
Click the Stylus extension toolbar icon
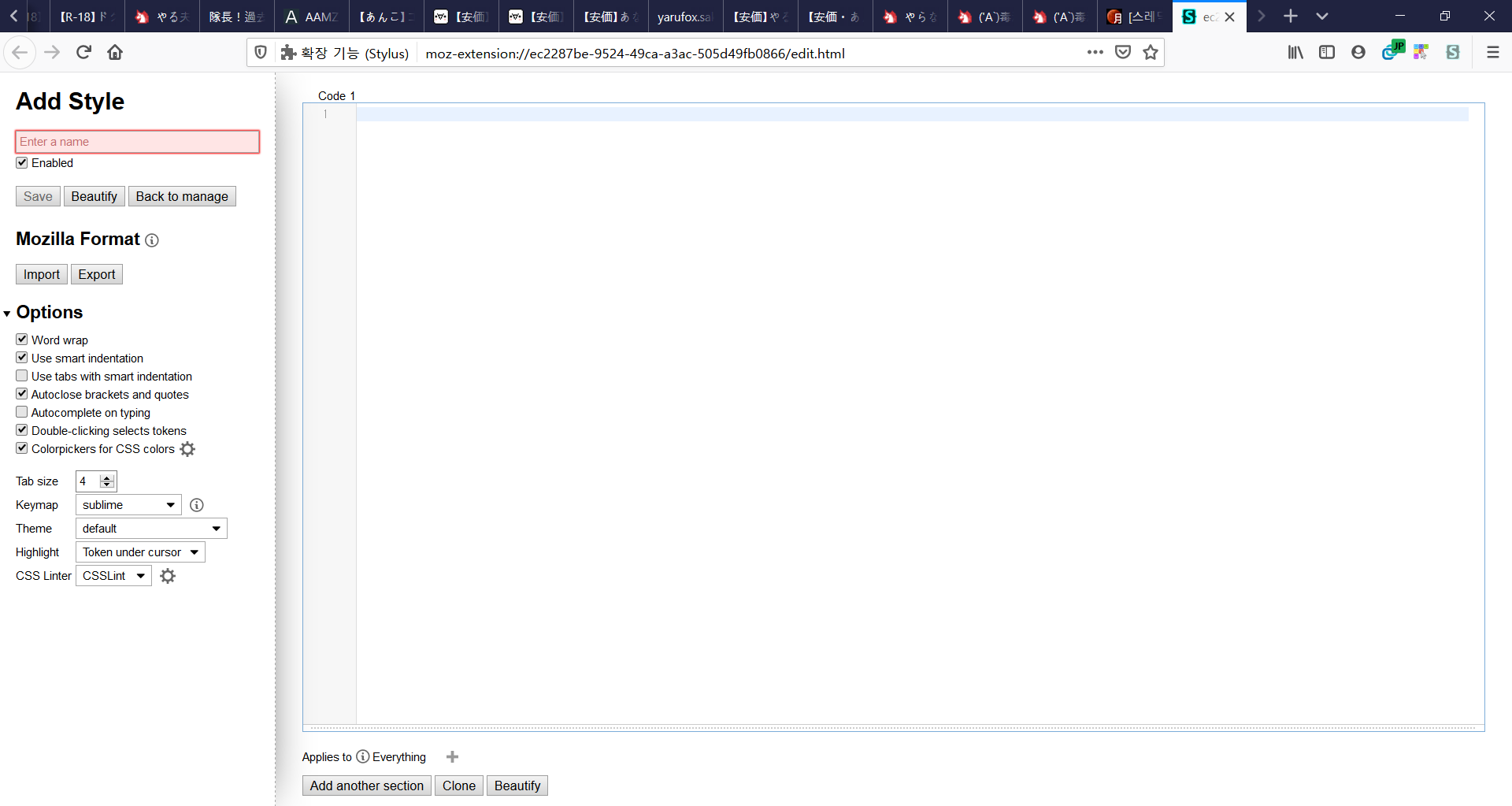(x=1452, y=52)
